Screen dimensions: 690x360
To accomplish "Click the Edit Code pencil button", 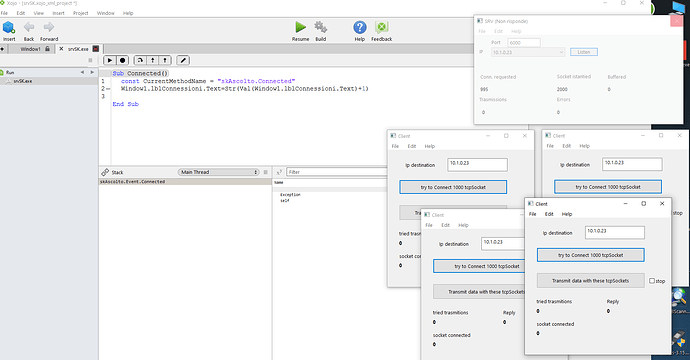I will 184,60.
